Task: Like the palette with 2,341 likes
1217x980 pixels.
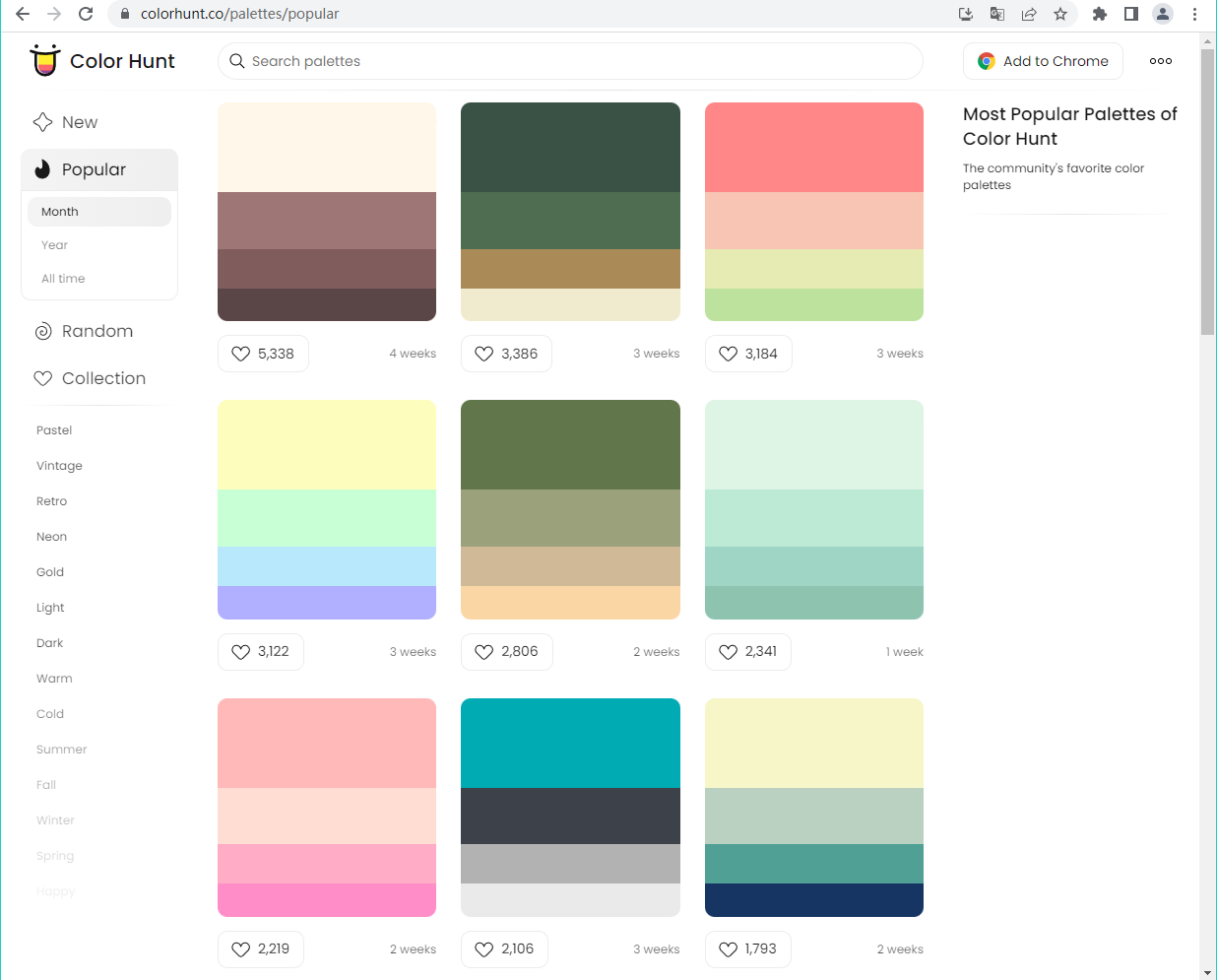Action: [x=748, y=652]
